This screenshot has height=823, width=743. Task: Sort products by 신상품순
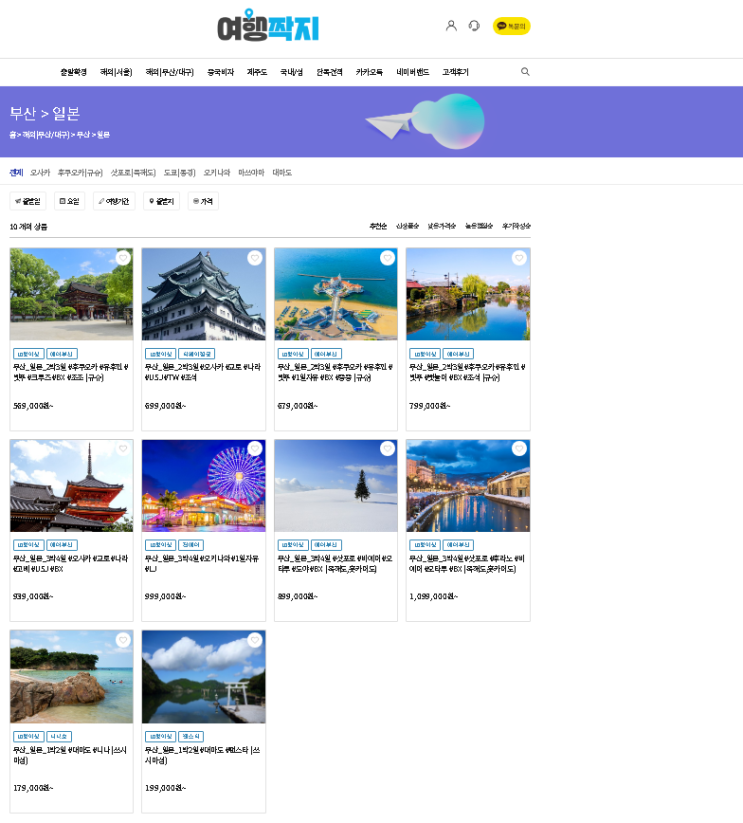pyautogui.click(x=407, y=226)
